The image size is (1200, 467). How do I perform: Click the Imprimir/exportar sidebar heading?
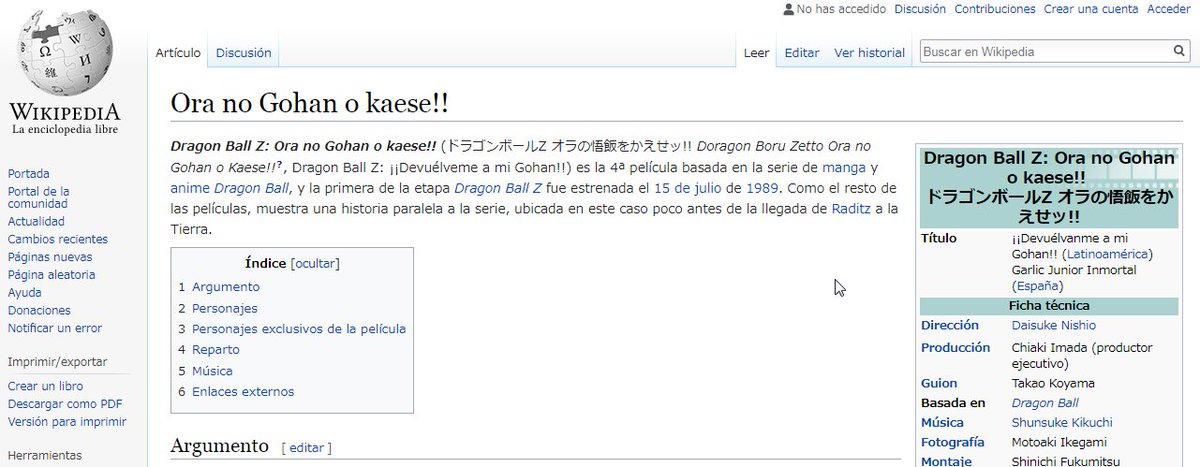pyautogui.click(x=57, y=362)
